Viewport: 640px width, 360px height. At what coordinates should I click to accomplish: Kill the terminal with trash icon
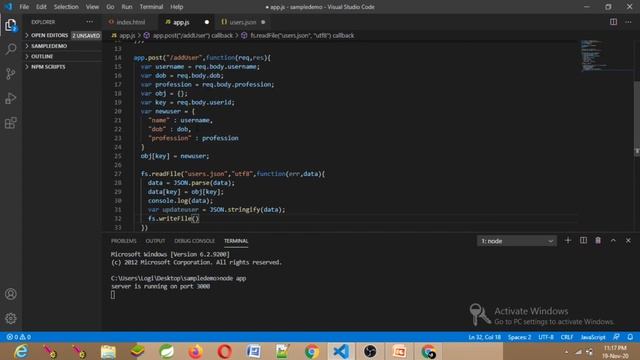(x=598, y=241)
